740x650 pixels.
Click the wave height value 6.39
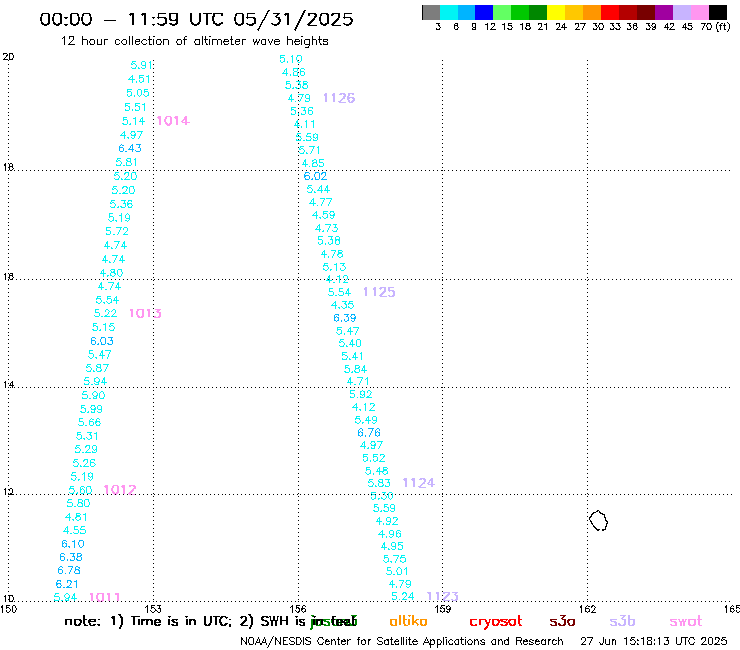point(345,319)
